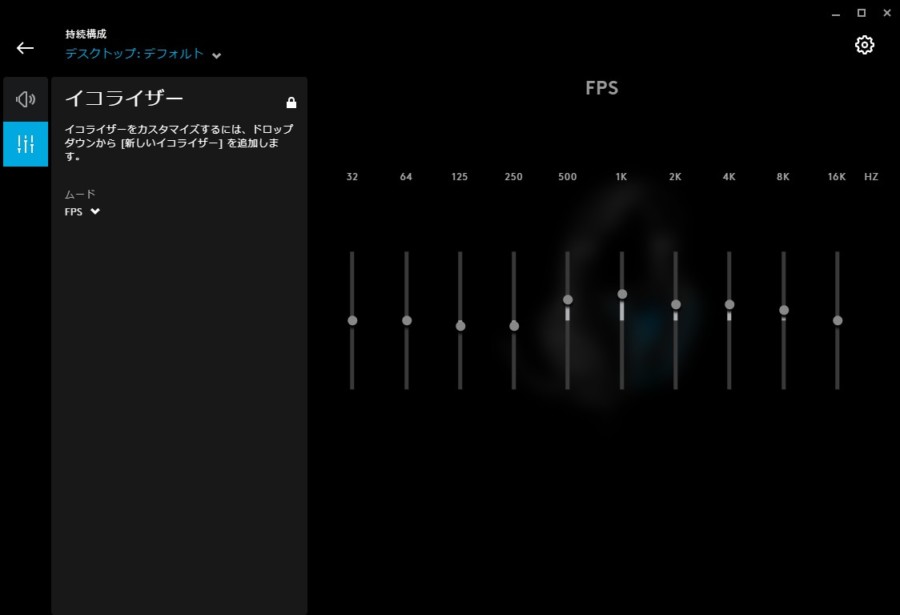Click the 500 Hz slider handle

click(568, 300)
